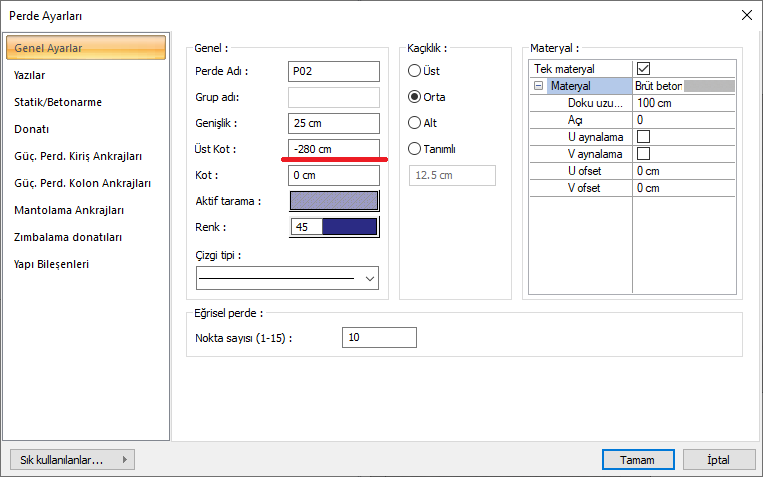Viewport: 767px width, 483px height.
Task: Select the Üst kaçıklık radio button
Action: pos(414,71)
